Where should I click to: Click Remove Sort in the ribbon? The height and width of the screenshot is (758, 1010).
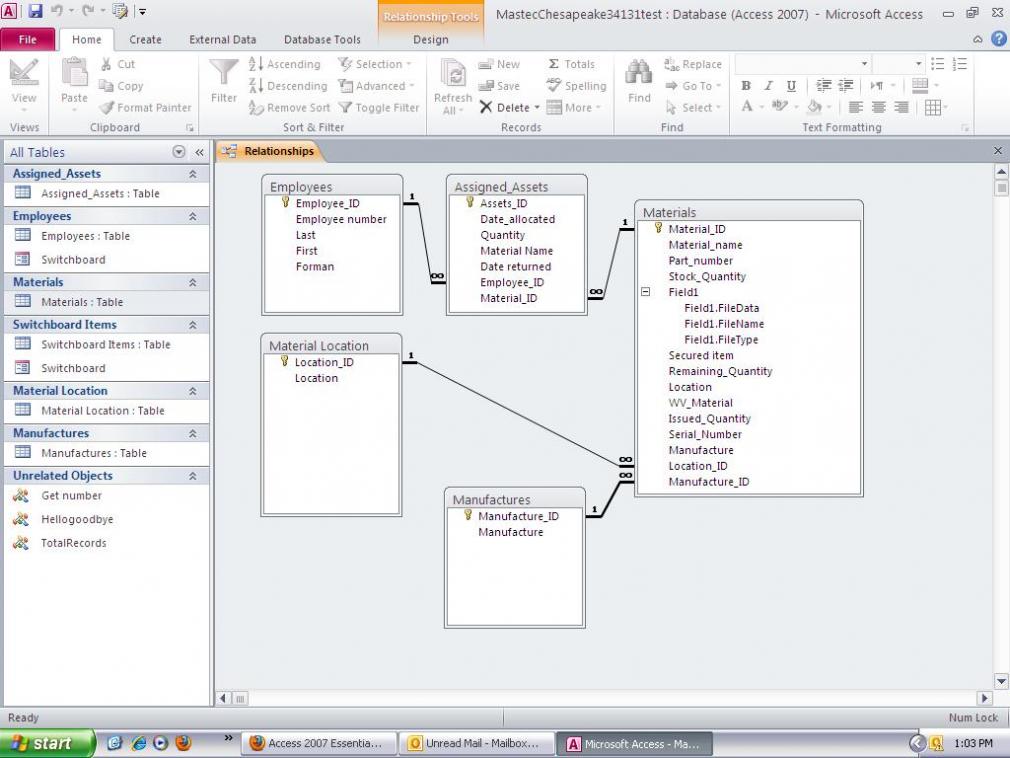289,108
